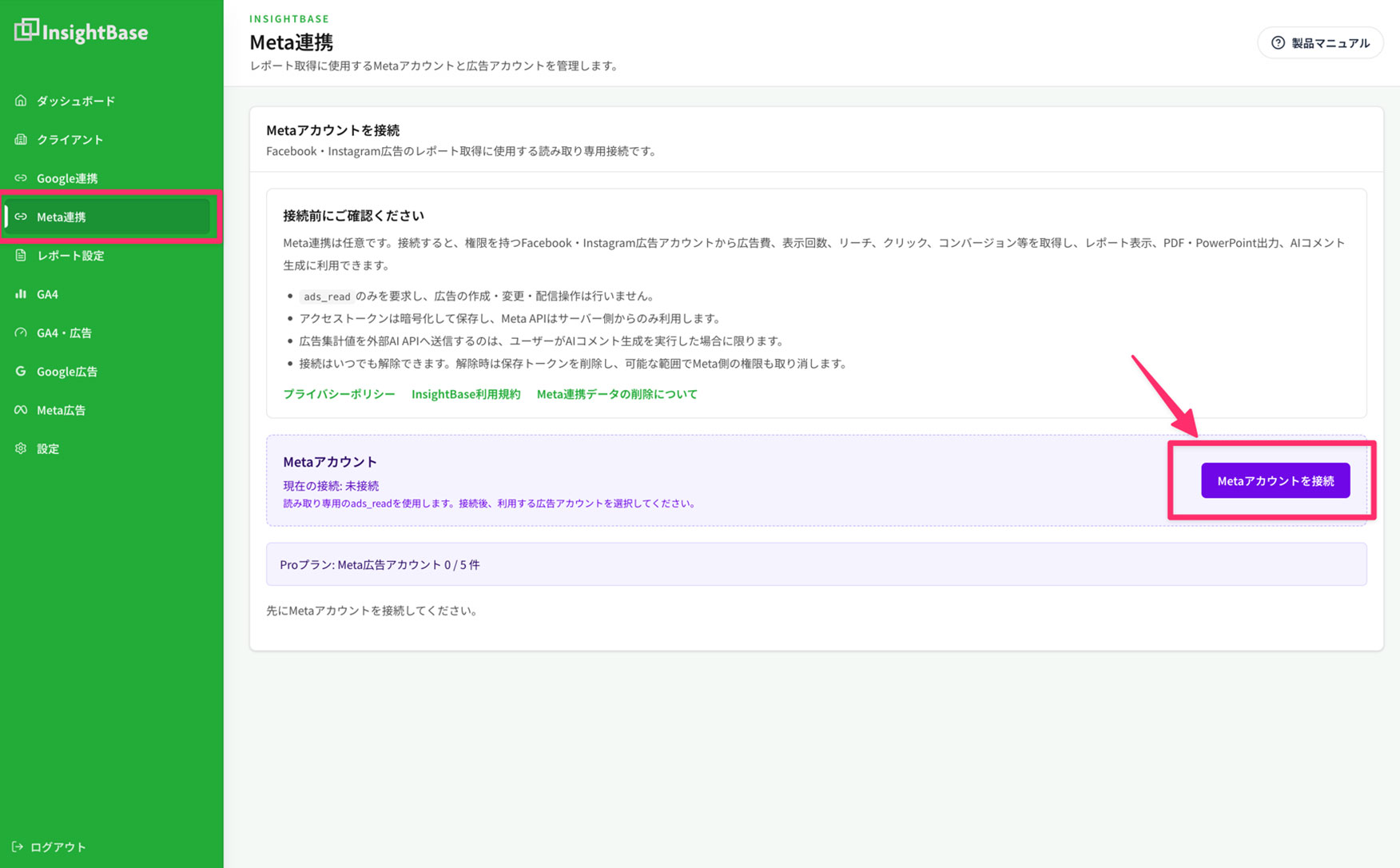
Task: Click the レポート取得に使用するMetaアカウント subtitle
Action: 436,66
